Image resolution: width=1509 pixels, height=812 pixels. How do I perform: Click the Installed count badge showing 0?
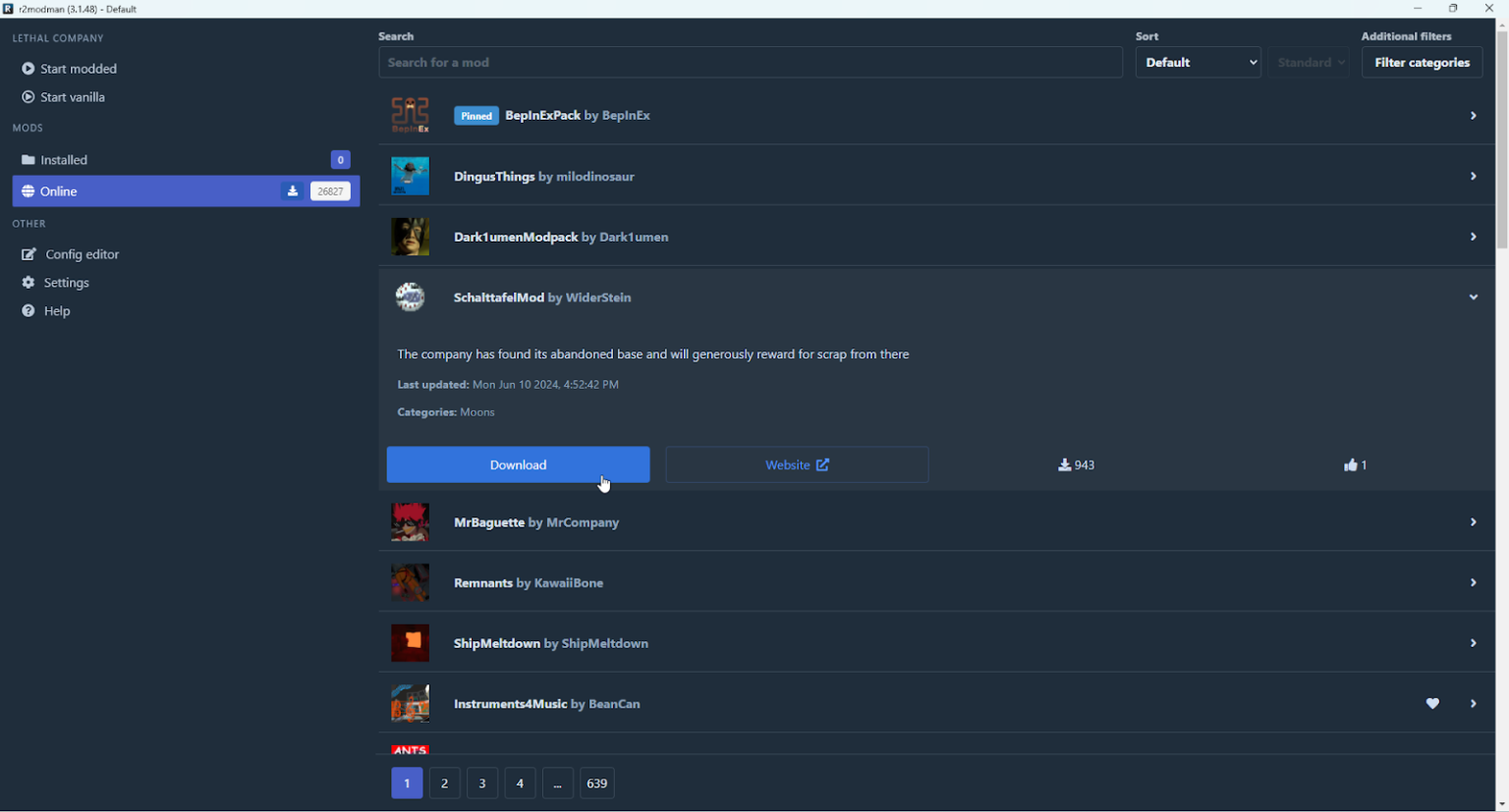point(341,160)
